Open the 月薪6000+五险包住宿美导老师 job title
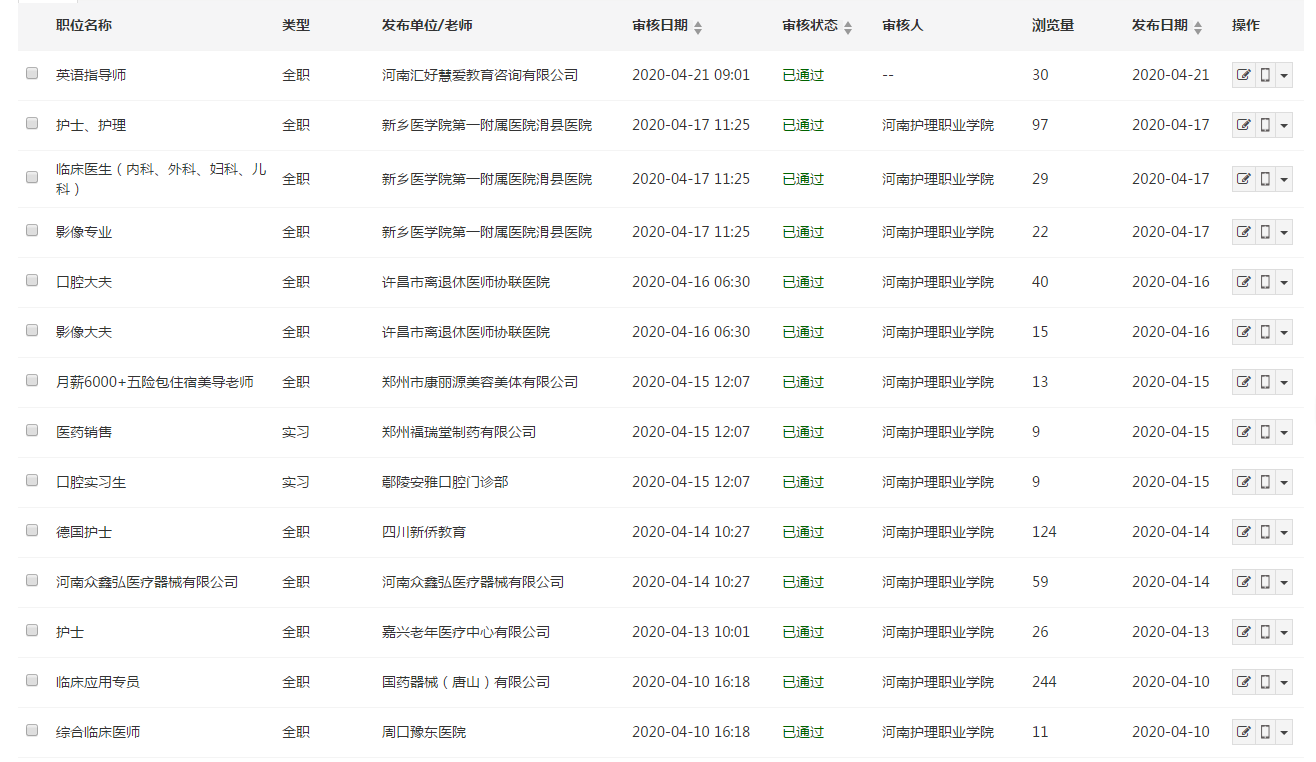Viewport: 1316px width, 762px height. click(155, 382)
